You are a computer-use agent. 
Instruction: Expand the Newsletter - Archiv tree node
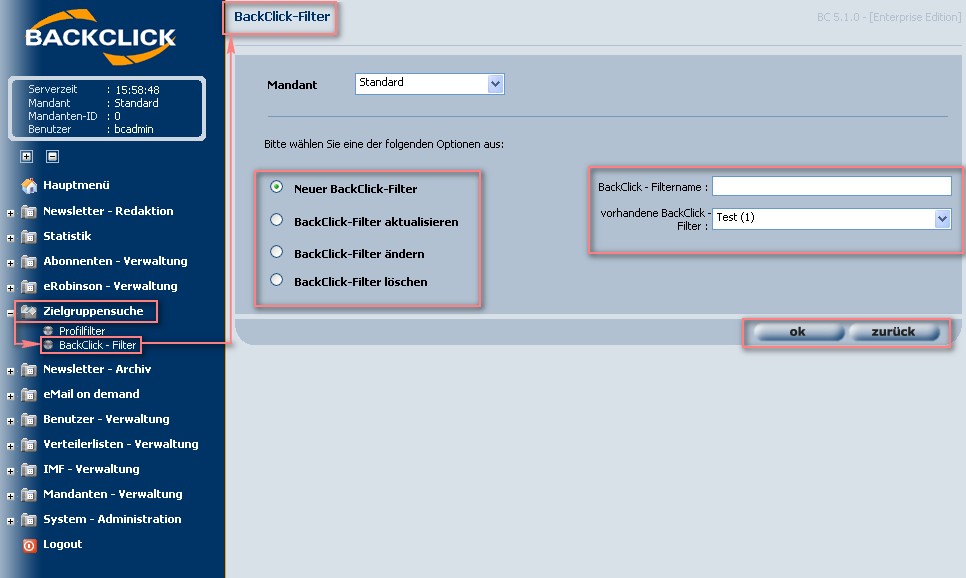(x=10, y=371)
